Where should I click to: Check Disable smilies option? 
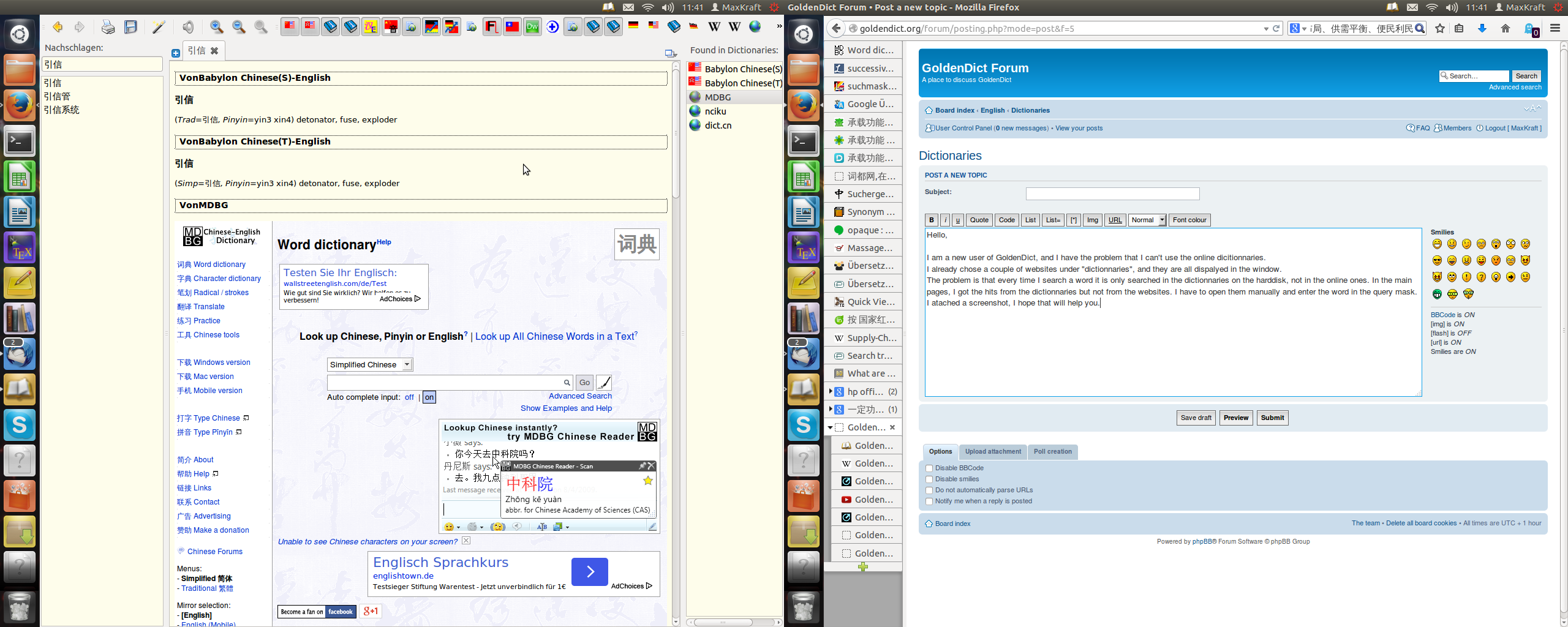click(929, 479)
